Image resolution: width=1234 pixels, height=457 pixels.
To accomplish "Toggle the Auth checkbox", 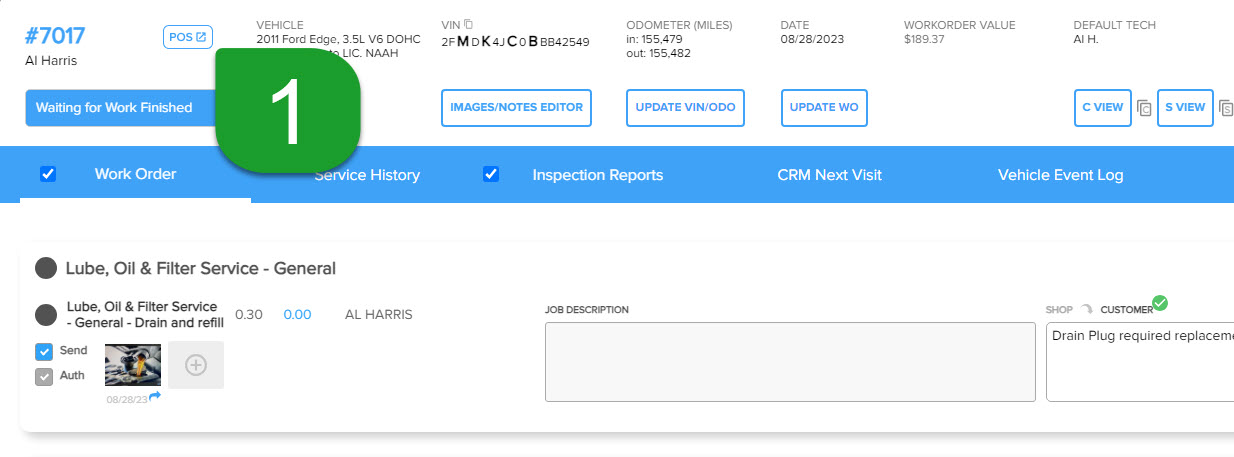I will point(44,377).
